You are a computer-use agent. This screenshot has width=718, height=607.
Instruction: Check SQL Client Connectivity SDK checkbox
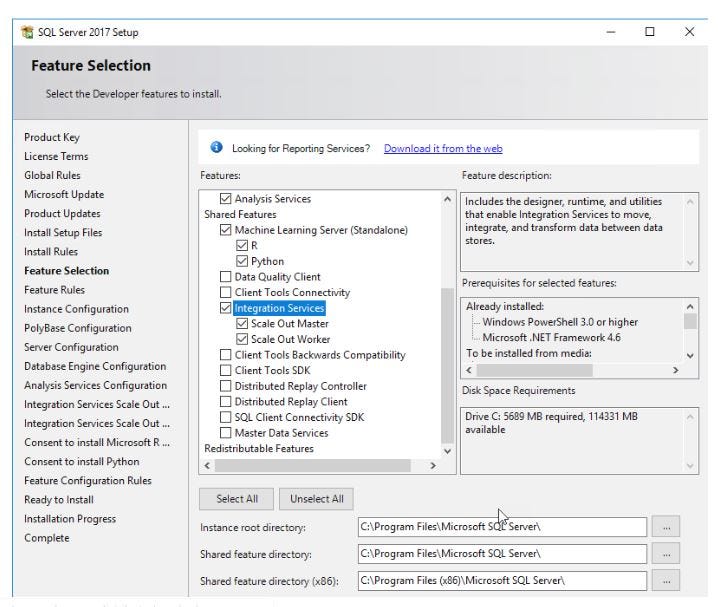click(x=225, y=417)
